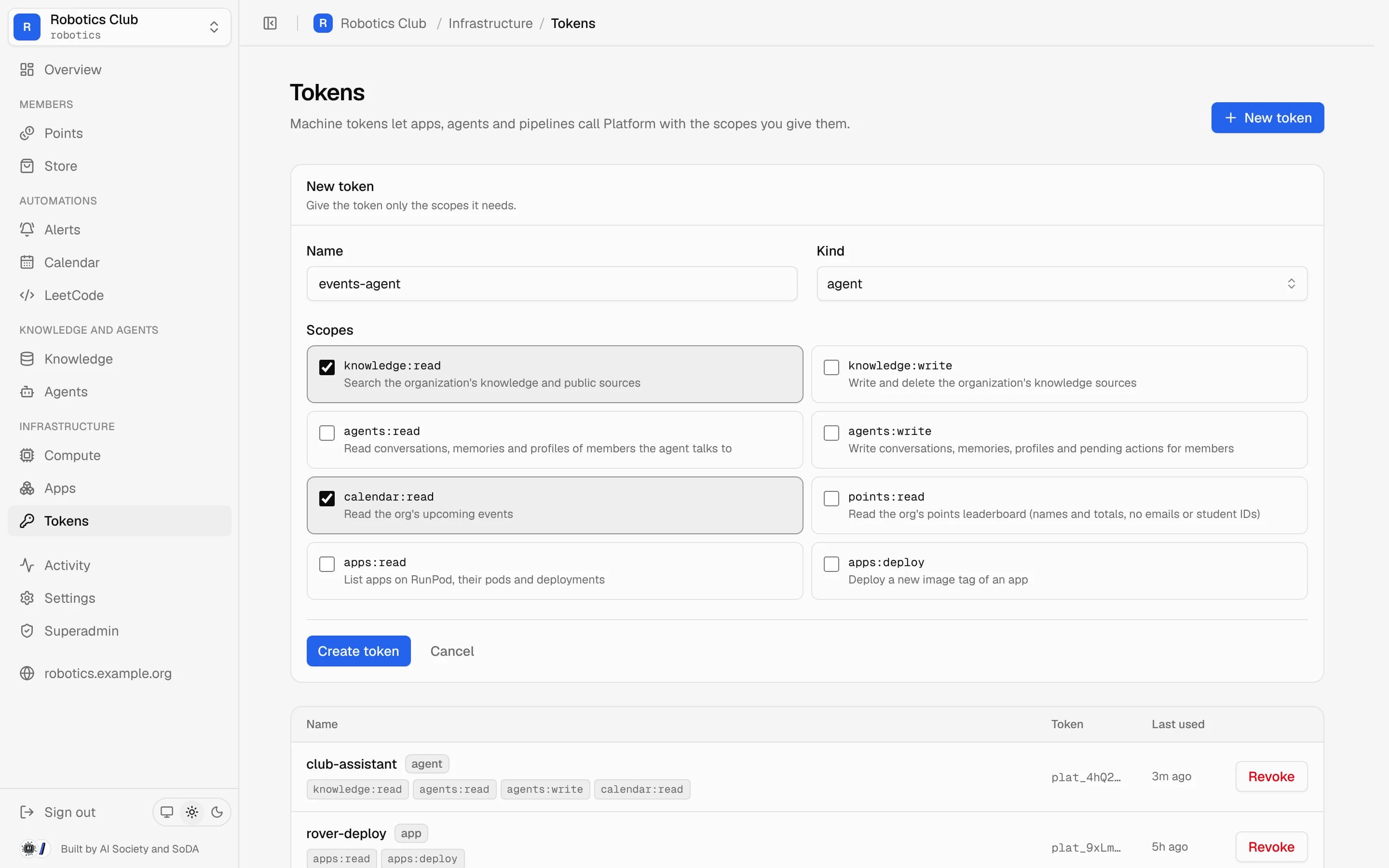Click Create token
The width and height of the screenshot is (1389, 868).
point(358,651)
